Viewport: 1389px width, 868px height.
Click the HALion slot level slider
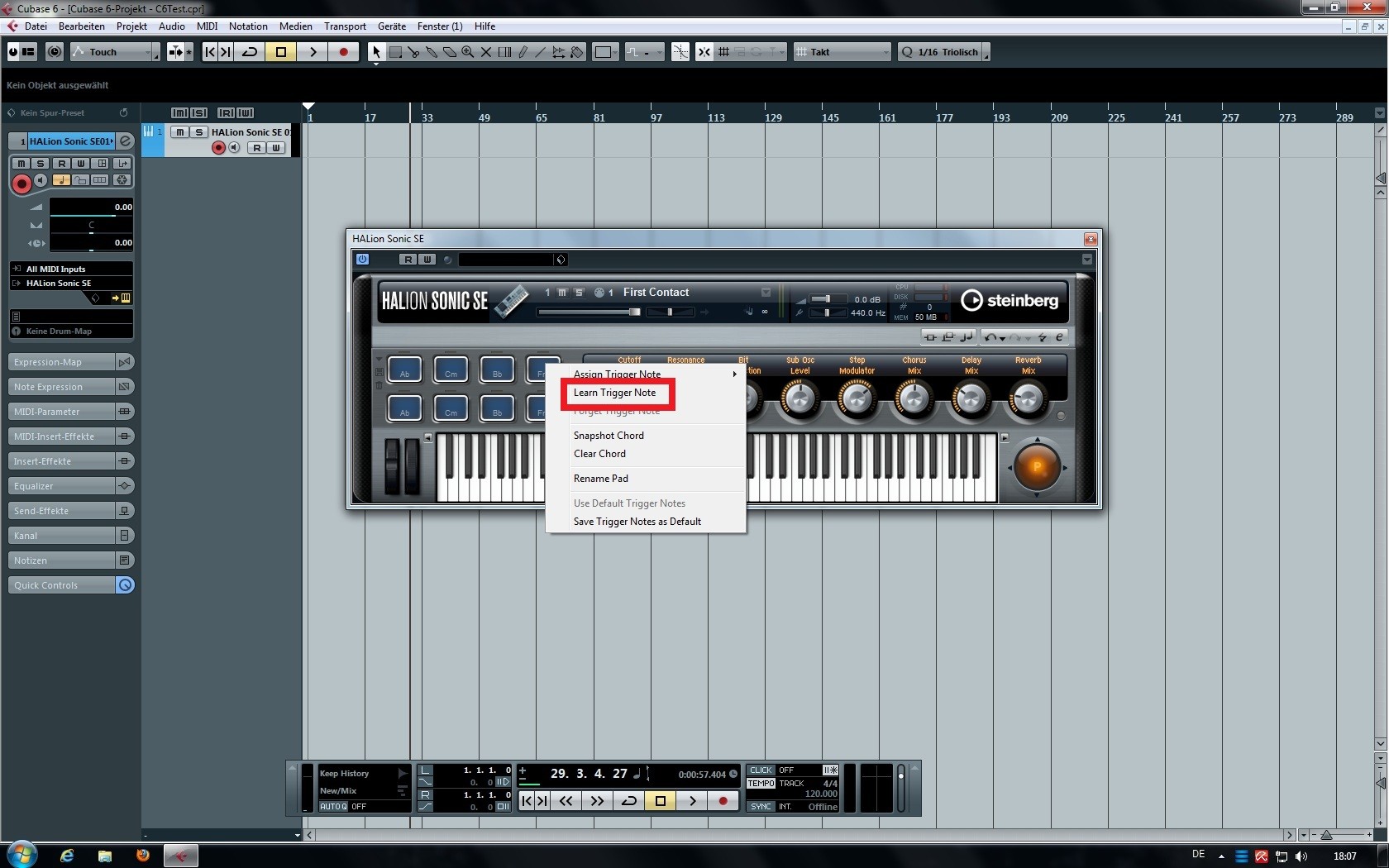[x=589, y=312]
